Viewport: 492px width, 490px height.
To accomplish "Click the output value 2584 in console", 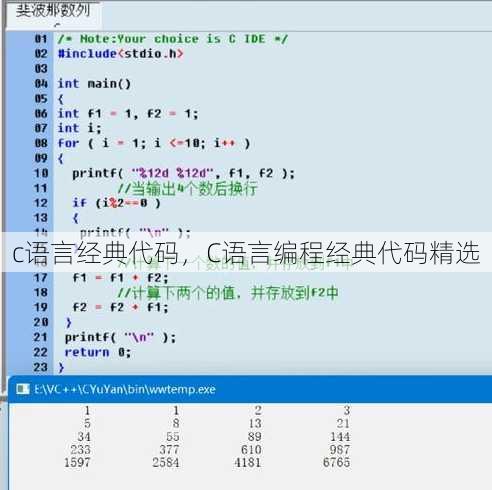I will coord(166,462).
